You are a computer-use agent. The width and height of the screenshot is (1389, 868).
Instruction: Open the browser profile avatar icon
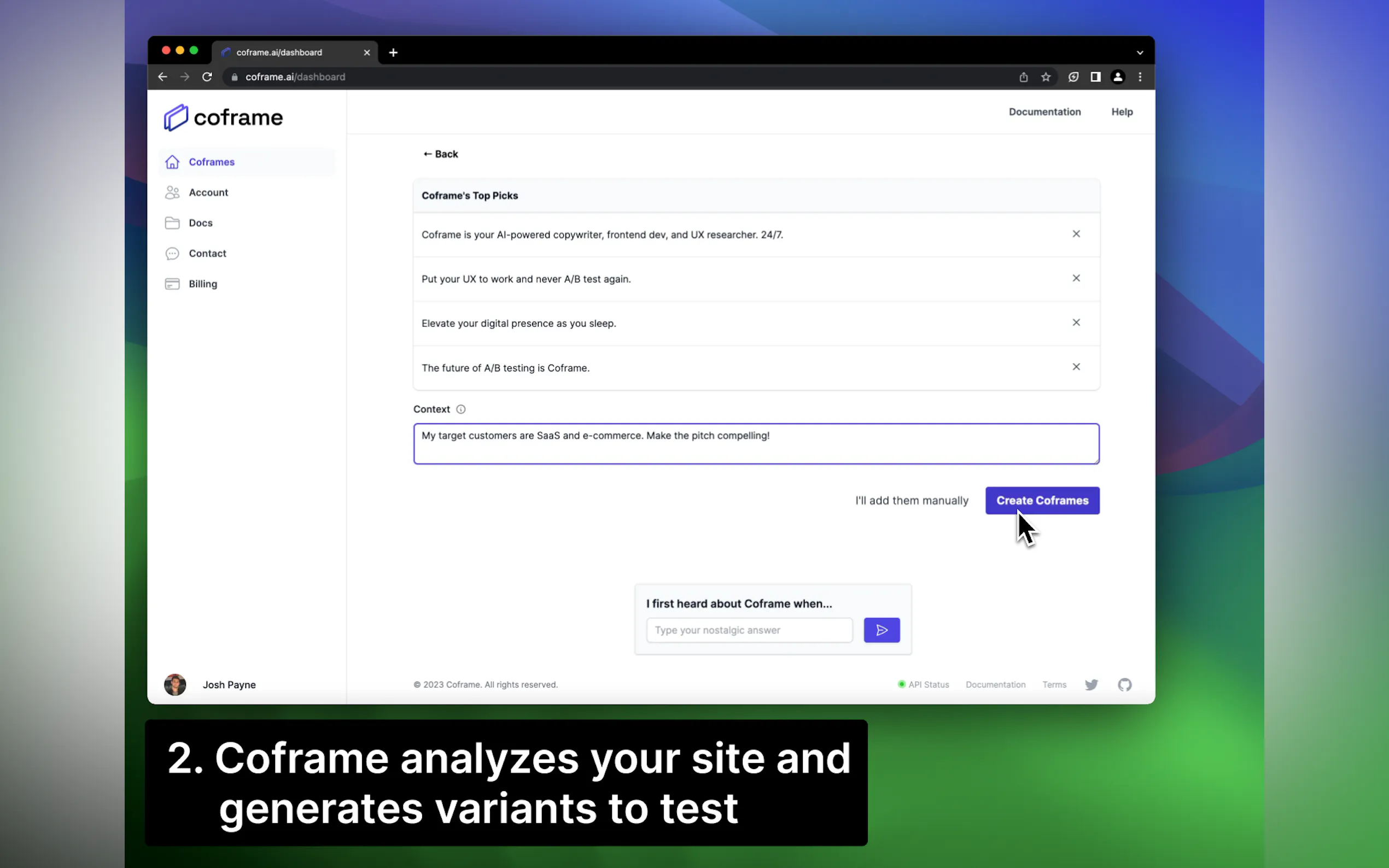[1117, 77]
